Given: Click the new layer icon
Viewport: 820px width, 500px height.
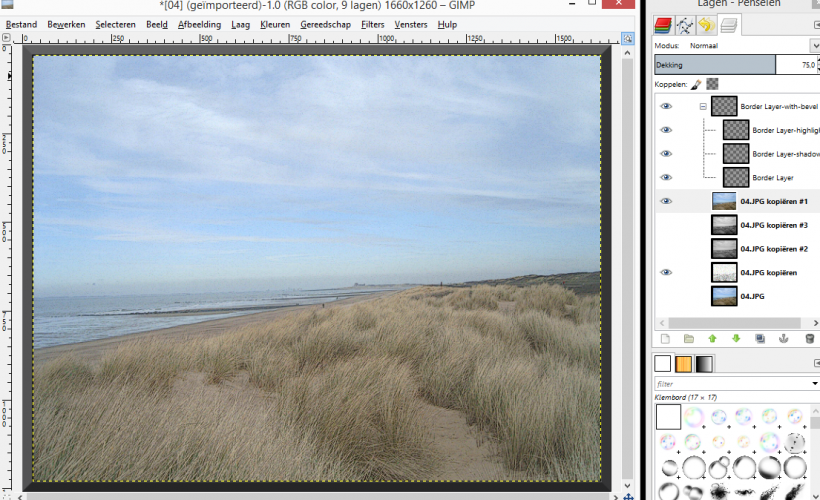Looking at the screenshot, I should [664, 339].
